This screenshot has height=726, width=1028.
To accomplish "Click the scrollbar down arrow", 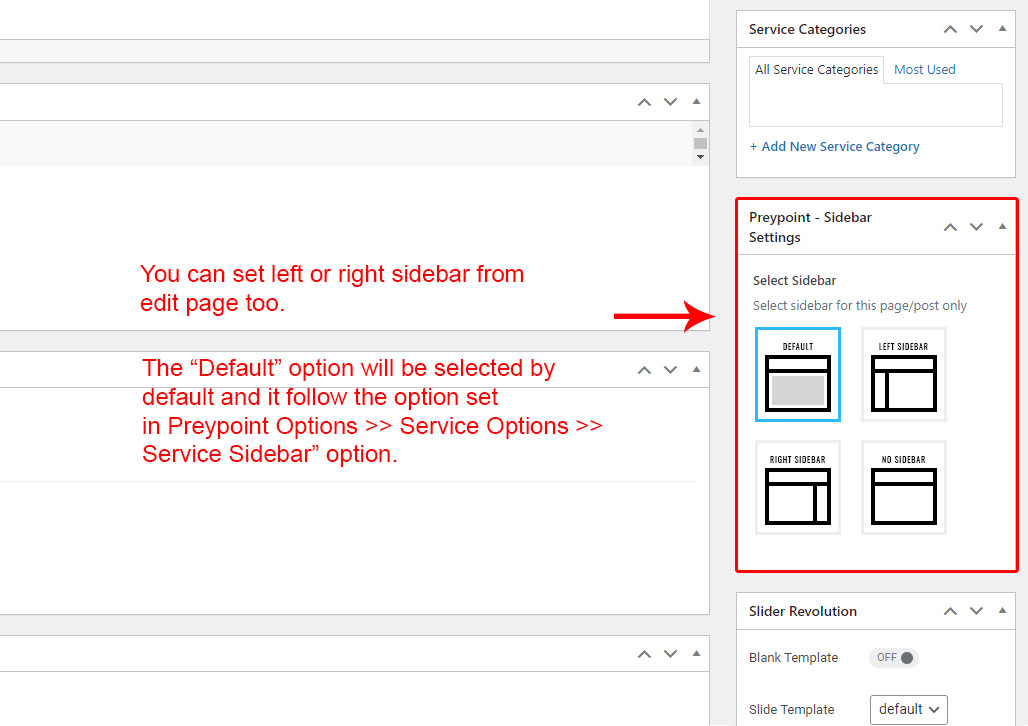I will [x=700, y=157].
